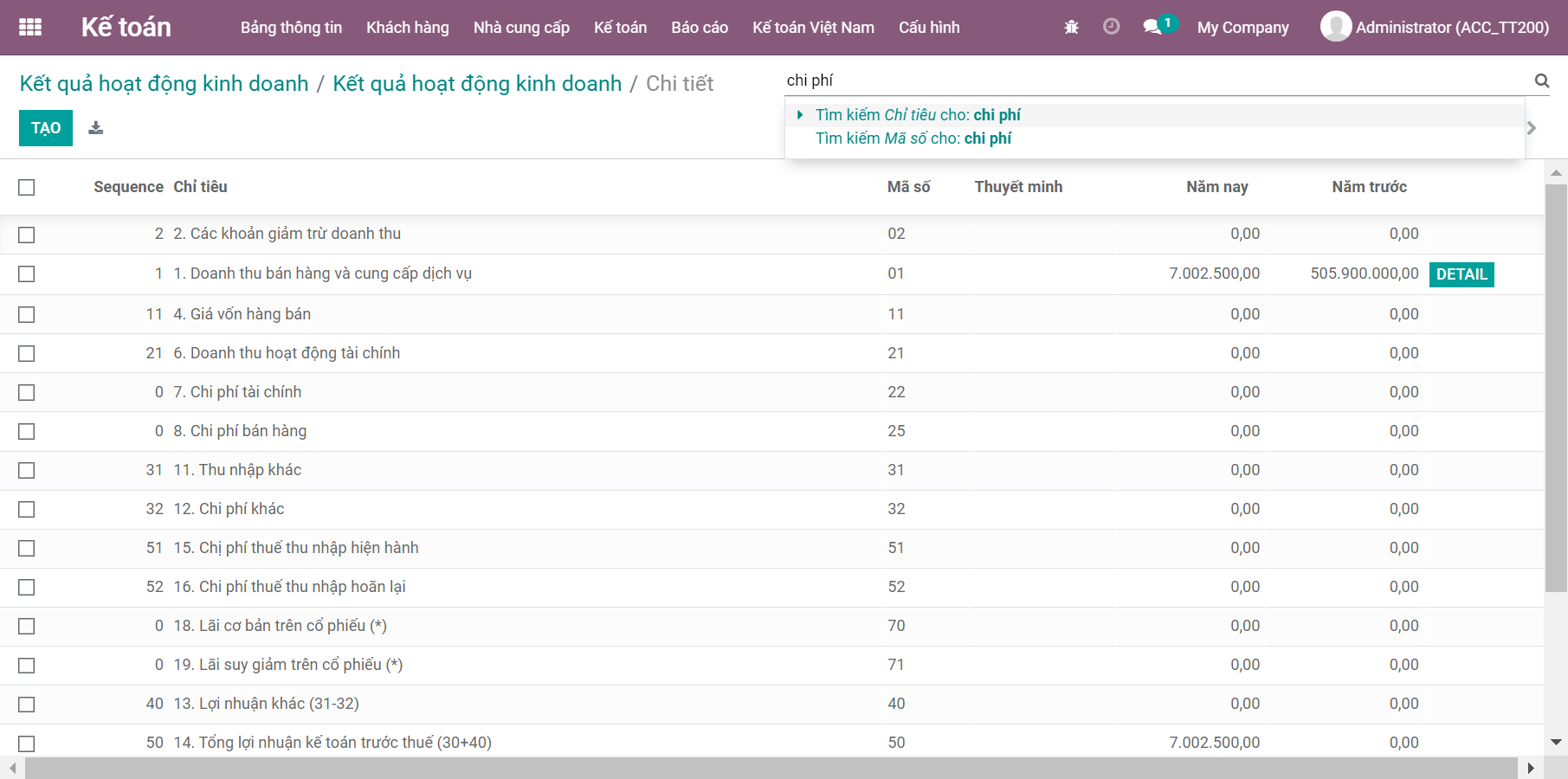The height and width of the screenshot is (779, 1568).
Task: Check the row '11. Thu nhập khác'
Action: tap(27, 471)
